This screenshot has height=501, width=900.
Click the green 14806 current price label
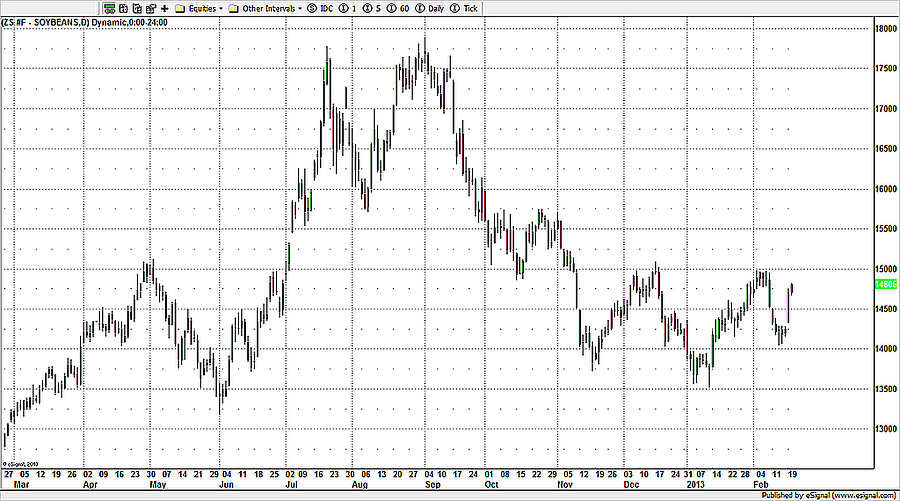[x=885, y=284]
